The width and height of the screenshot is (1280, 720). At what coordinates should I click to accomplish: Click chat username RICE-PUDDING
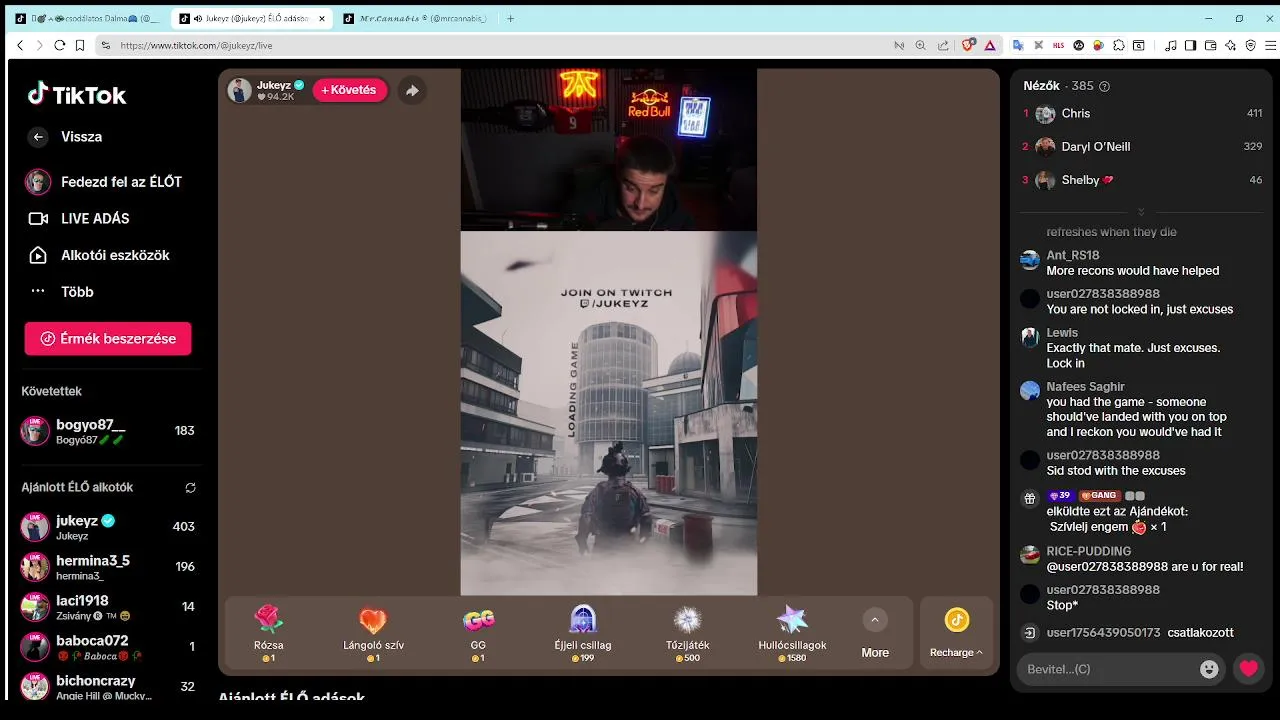coord(1088,551)
